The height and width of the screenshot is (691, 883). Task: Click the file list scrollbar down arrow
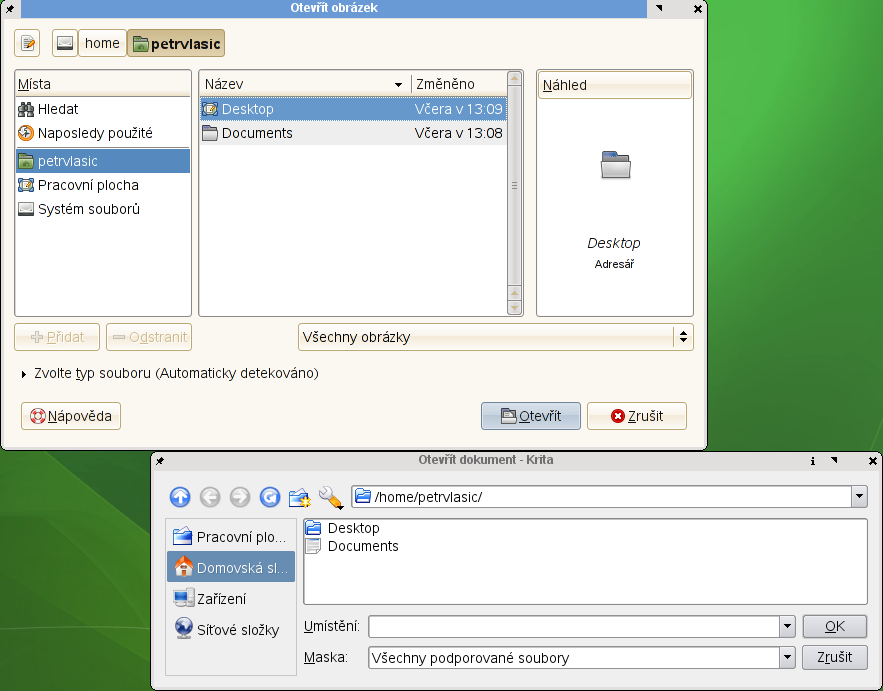514,307
